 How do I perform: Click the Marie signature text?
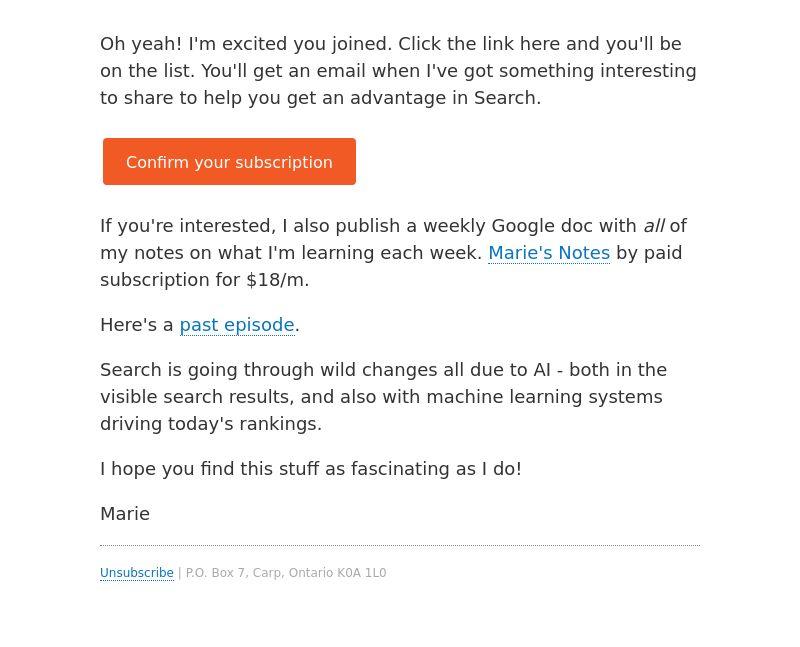click(x=125, y=514)
